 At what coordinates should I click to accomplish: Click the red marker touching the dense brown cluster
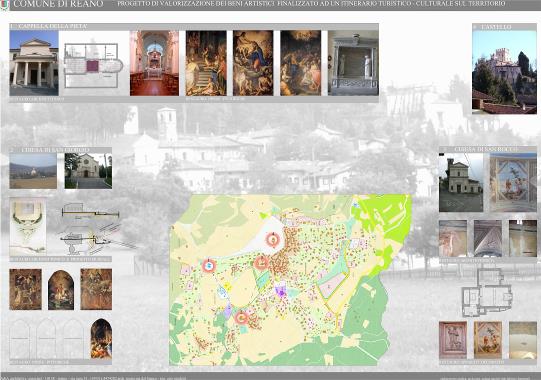click(x=261, y=263)
